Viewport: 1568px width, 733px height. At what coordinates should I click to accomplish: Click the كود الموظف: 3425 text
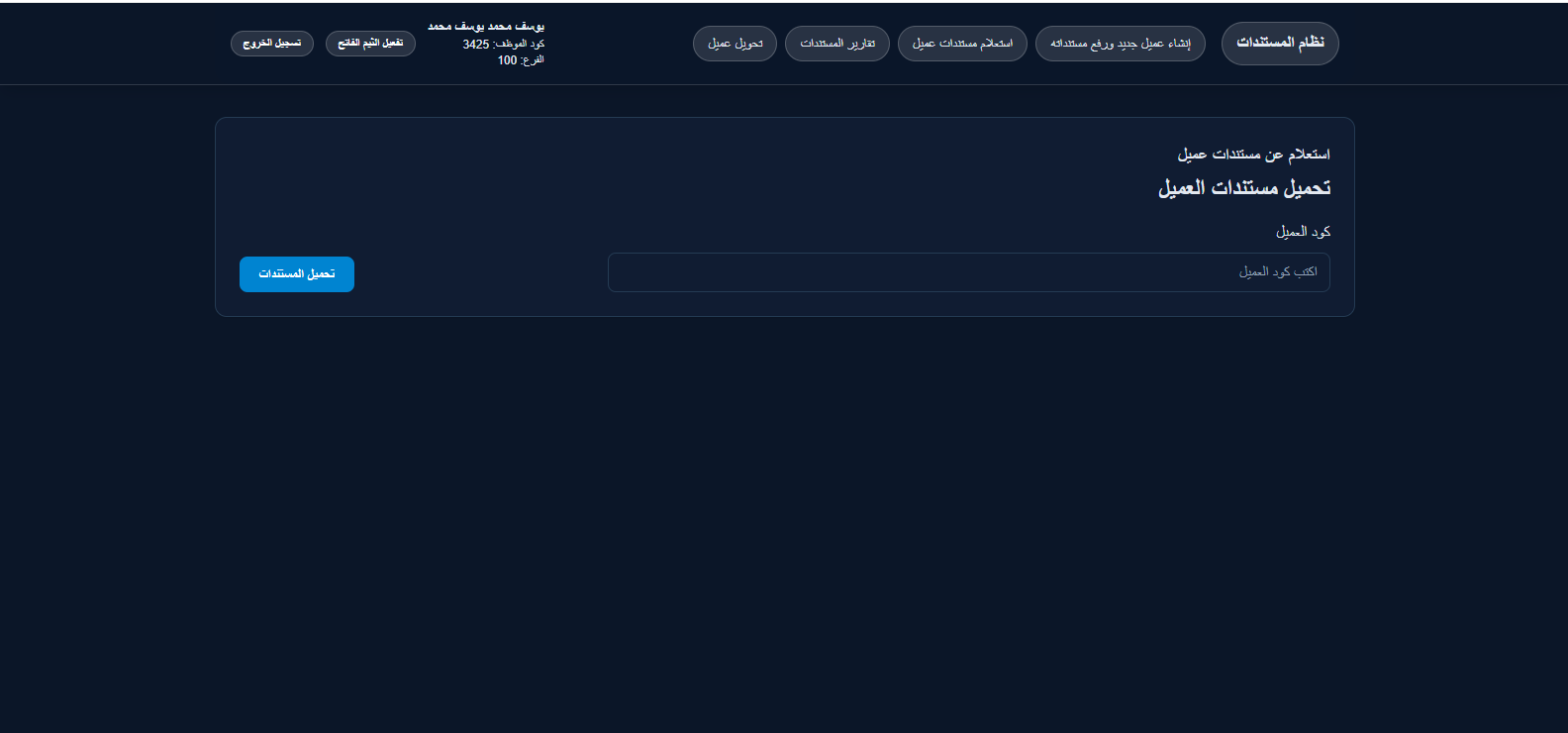(x=504, y=45)
